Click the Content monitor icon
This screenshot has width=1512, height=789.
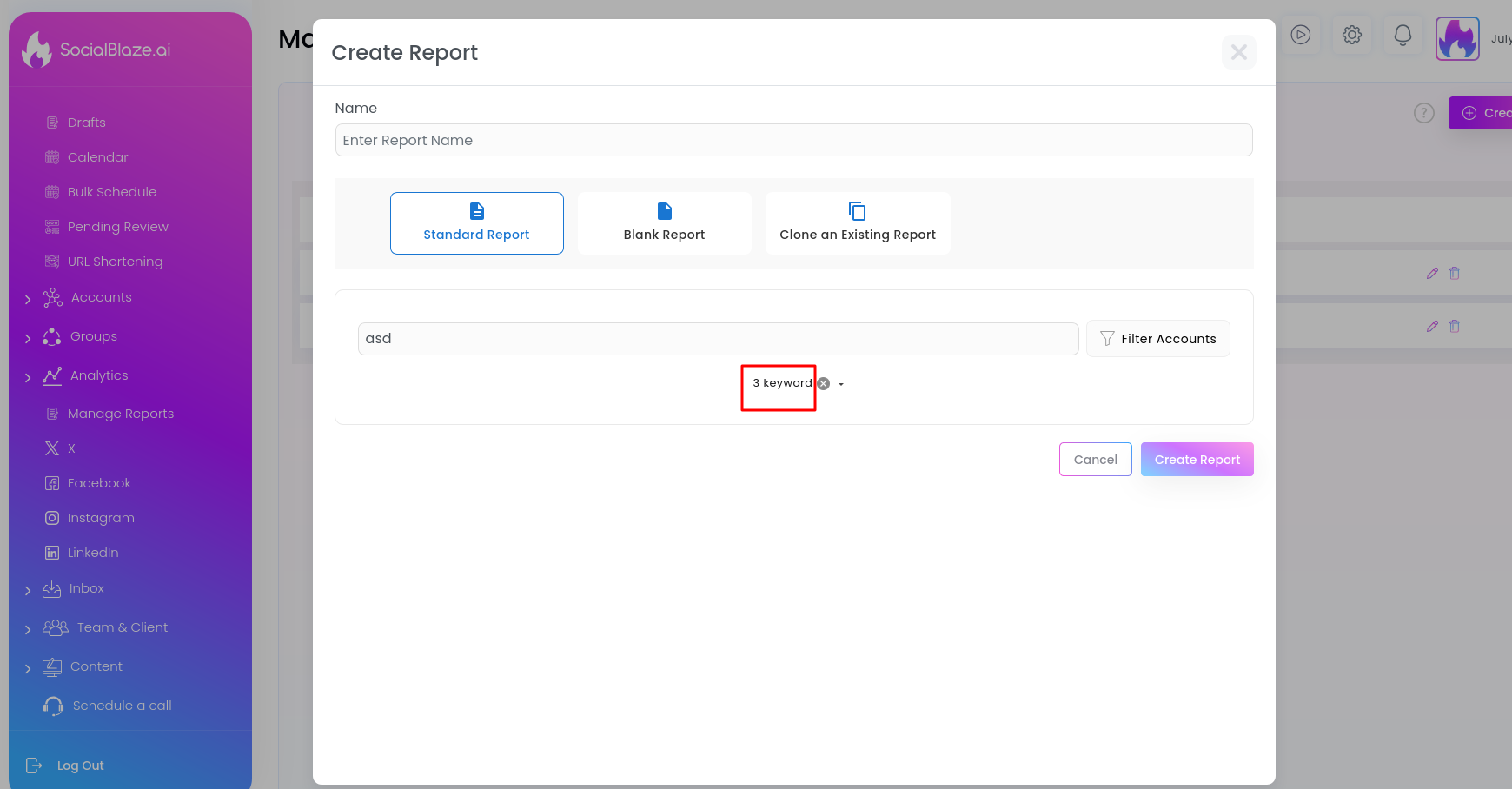(x=52, y=666)
